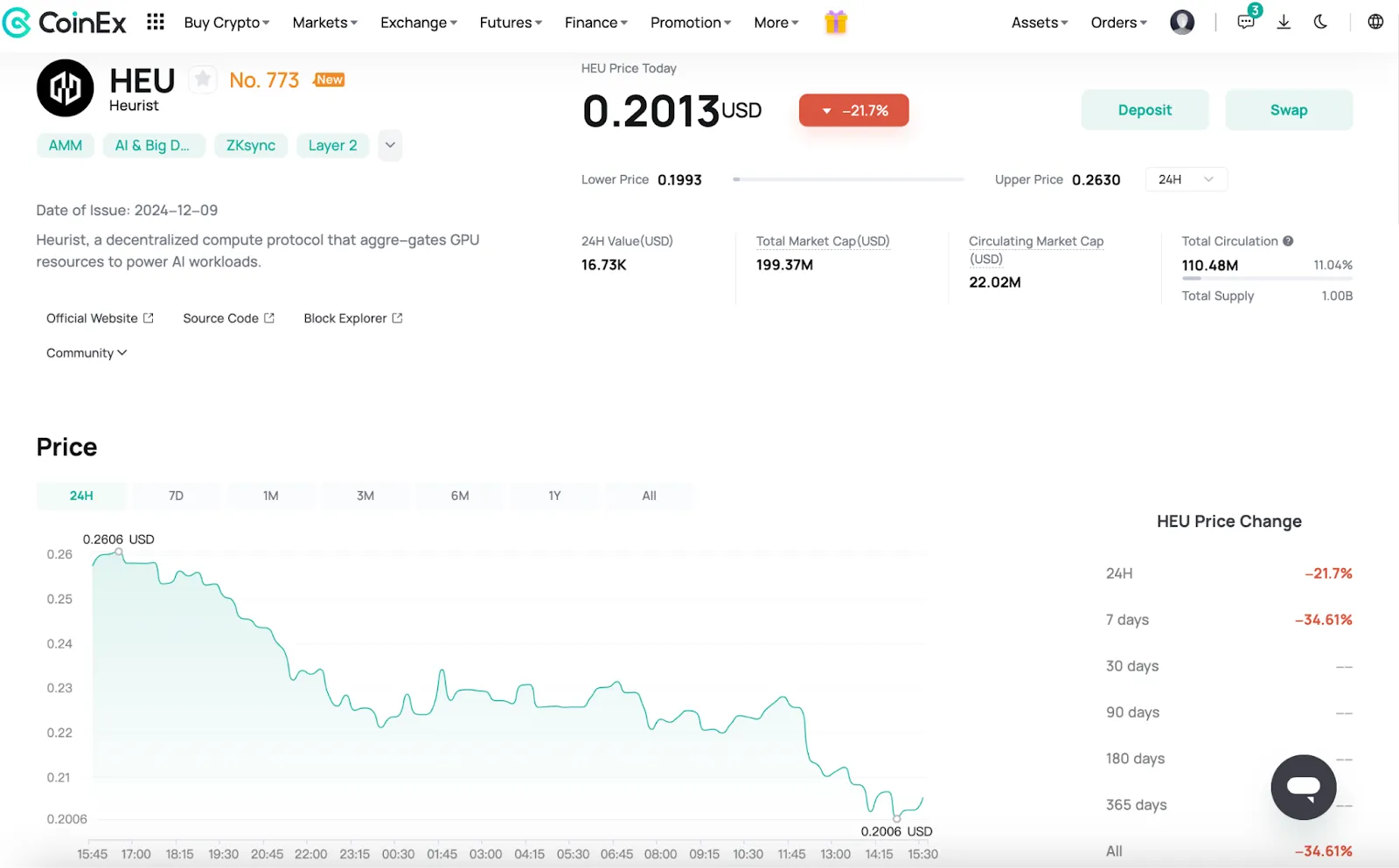Select the 1M chart tab
1399x868 pixels.
click(271, 496)
